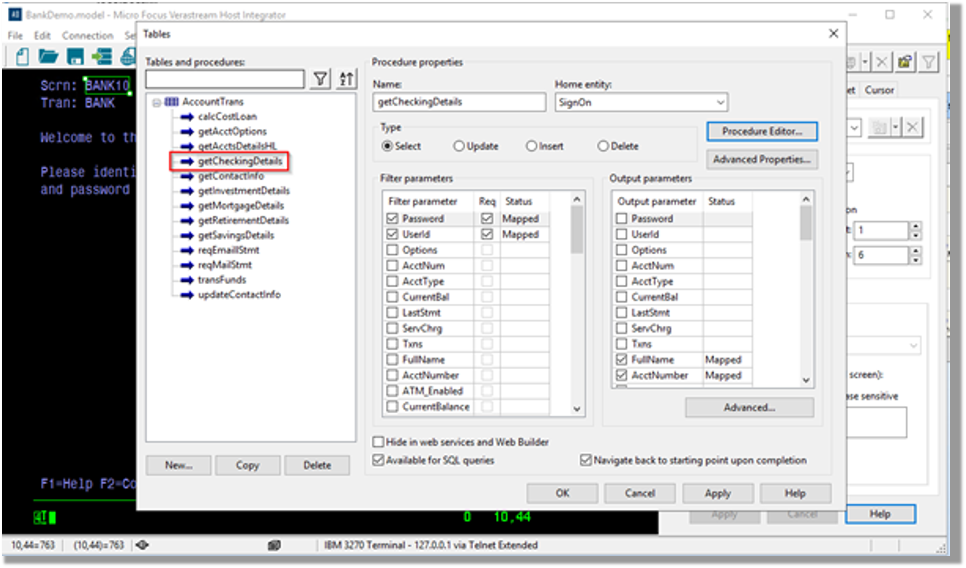Click New table or procedure button
The image size is (966, 568).
[179, 465]
